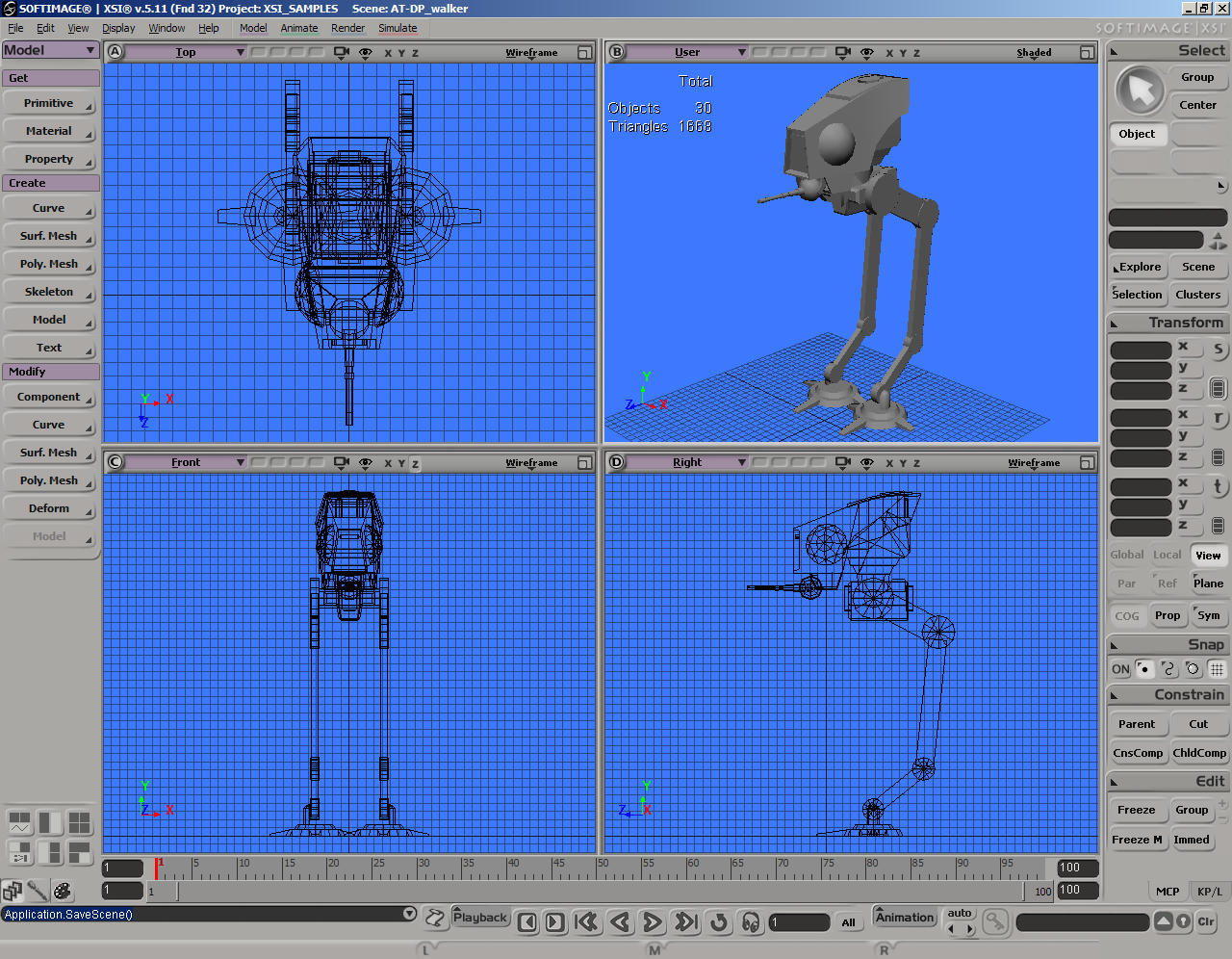The width and height of the screenshot is (1232, 959).
Task: Toggle playback loop button
Action: pyautogui.click(x=719, y=922)
